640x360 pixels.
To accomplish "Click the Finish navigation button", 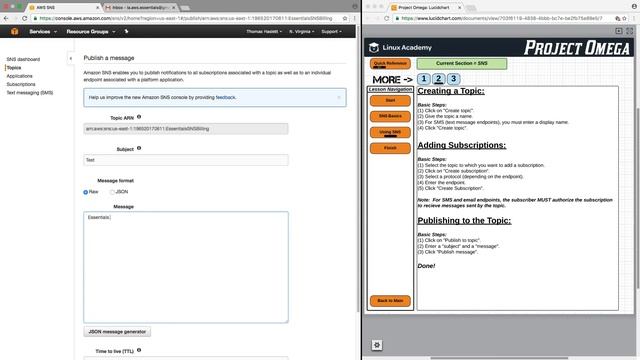I will click(x=390, y=148).
